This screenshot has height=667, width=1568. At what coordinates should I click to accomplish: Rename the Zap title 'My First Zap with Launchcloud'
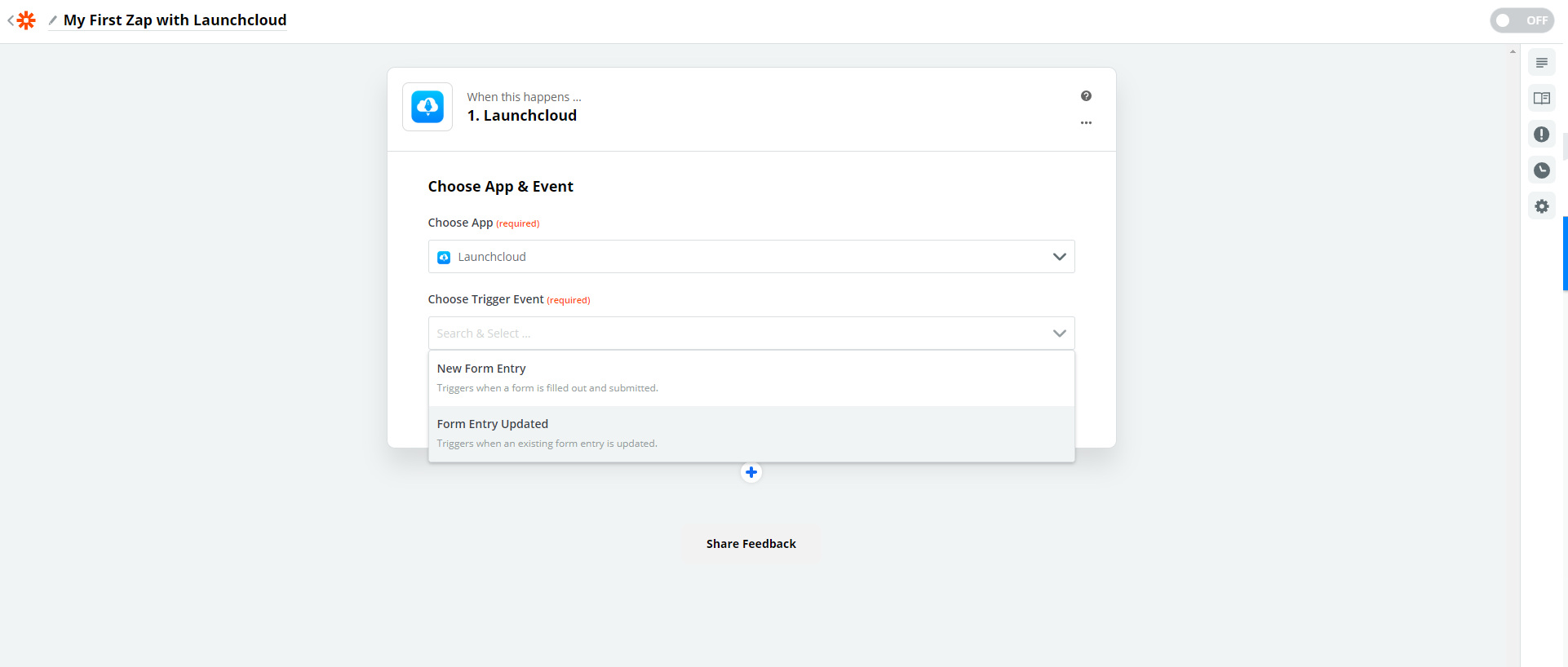click(175, 20)
